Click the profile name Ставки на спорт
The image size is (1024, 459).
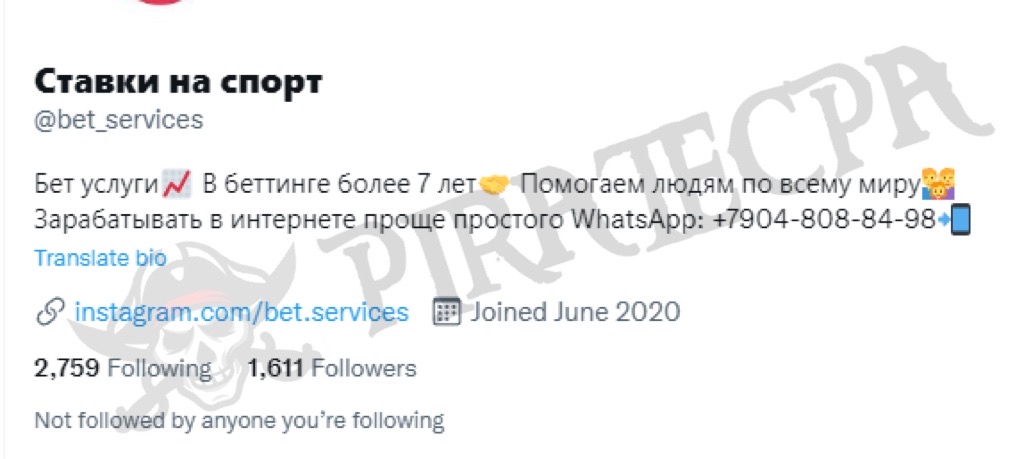click(x=178, y=82)
